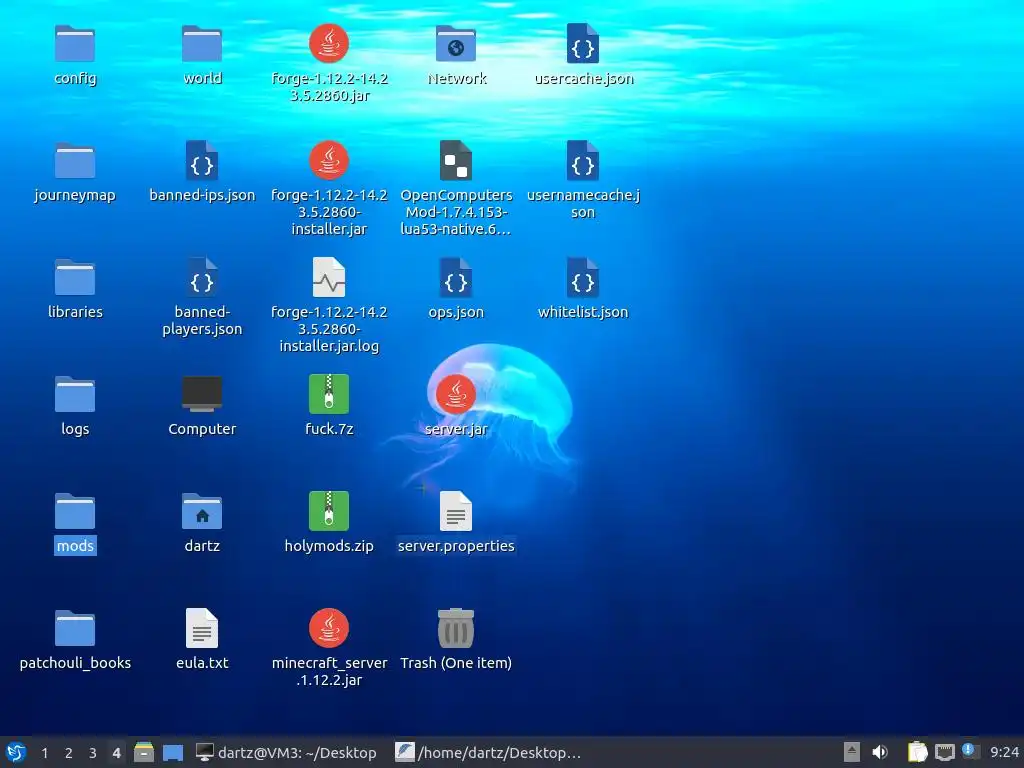Open removable media eject tray icon
1024x768 pixels.
point(852,752)
